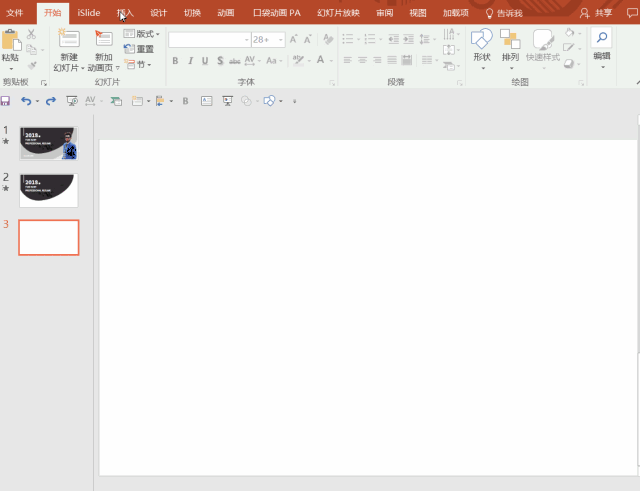Toggle Strikethrough formatting
Screen dimensions: 640x491
234,61
